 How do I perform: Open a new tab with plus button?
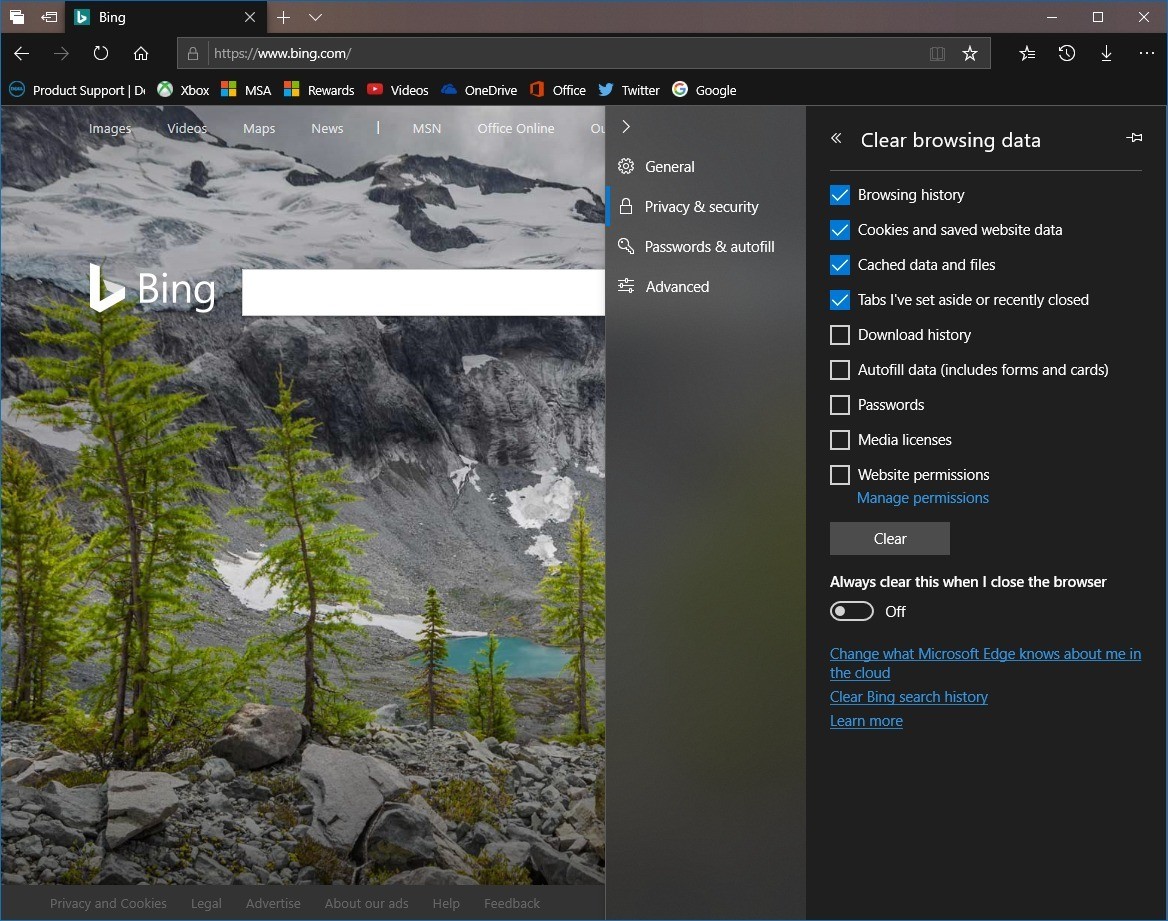[283, 16]
